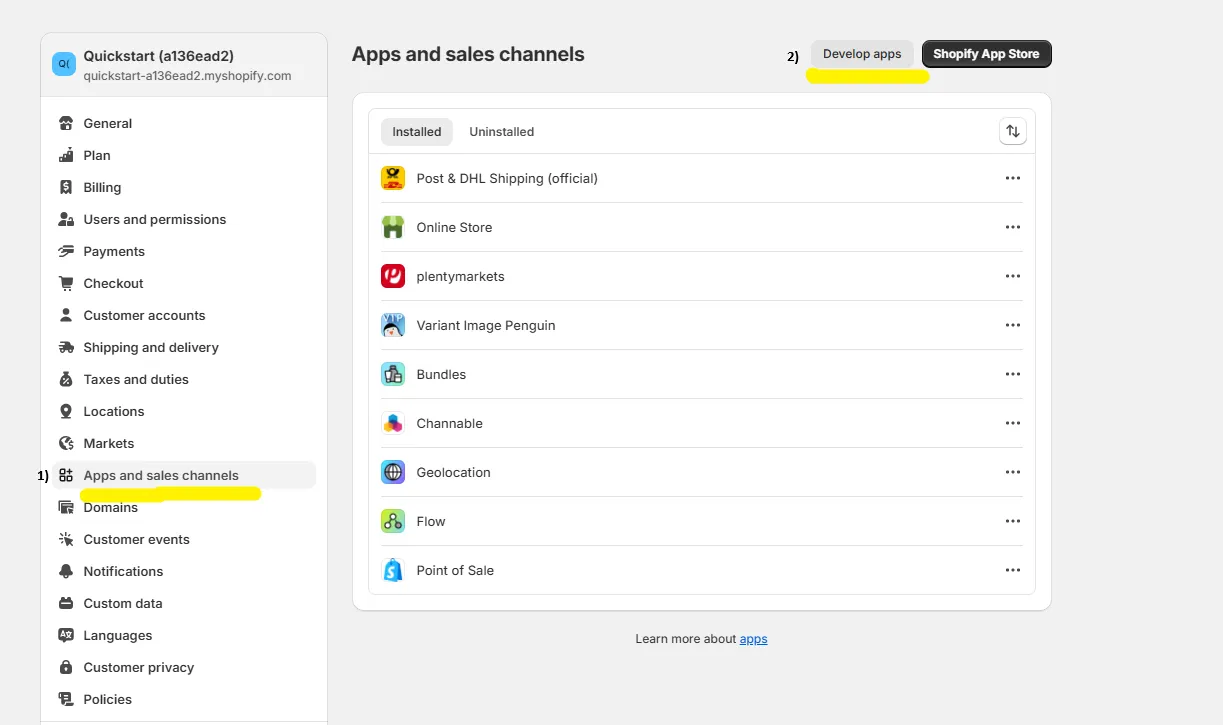Screen dimensions: 1223x725
Task: Click the Payments hand icon
Action: click(x=66, y=251)
